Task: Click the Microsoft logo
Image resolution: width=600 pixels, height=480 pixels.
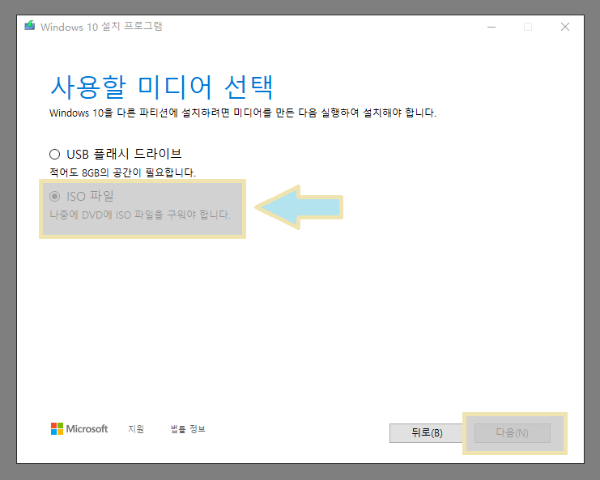Action: 79,429
